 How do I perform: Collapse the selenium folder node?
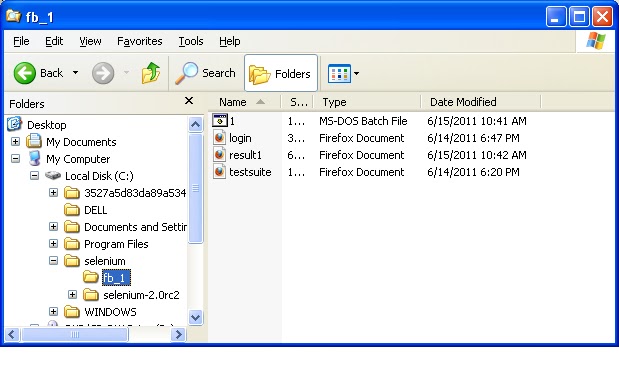(x=54, y=260)
